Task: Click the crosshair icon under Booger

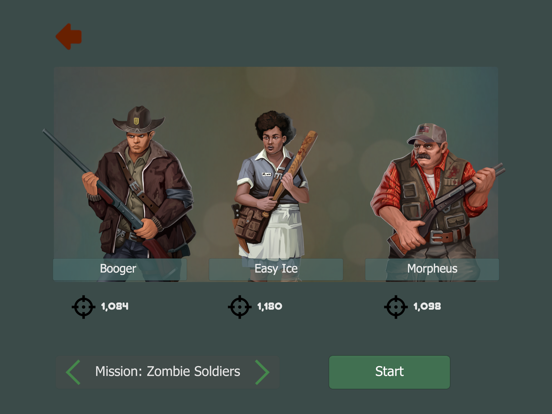Action: click(83, 307)
